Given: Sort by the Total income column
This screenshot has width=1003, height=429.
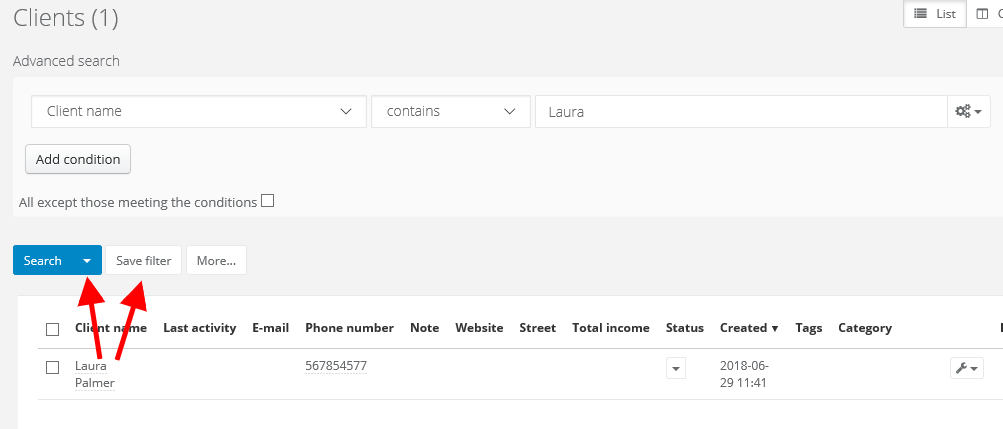Looking at the screenshot, I should pyautogui.click(x=610, y=328).
